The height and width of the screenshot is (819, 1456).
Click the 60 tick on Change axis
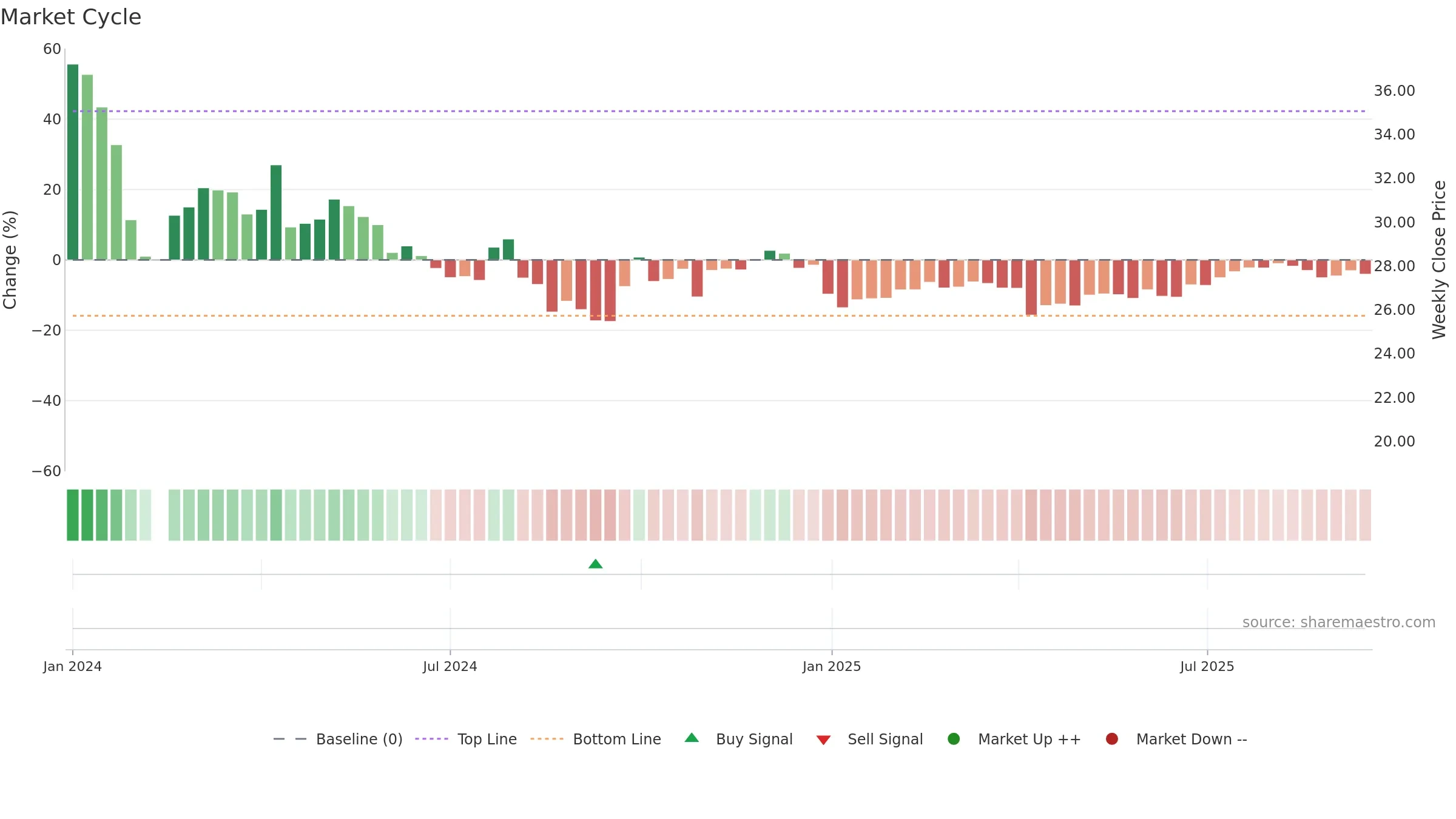[52, 49]
